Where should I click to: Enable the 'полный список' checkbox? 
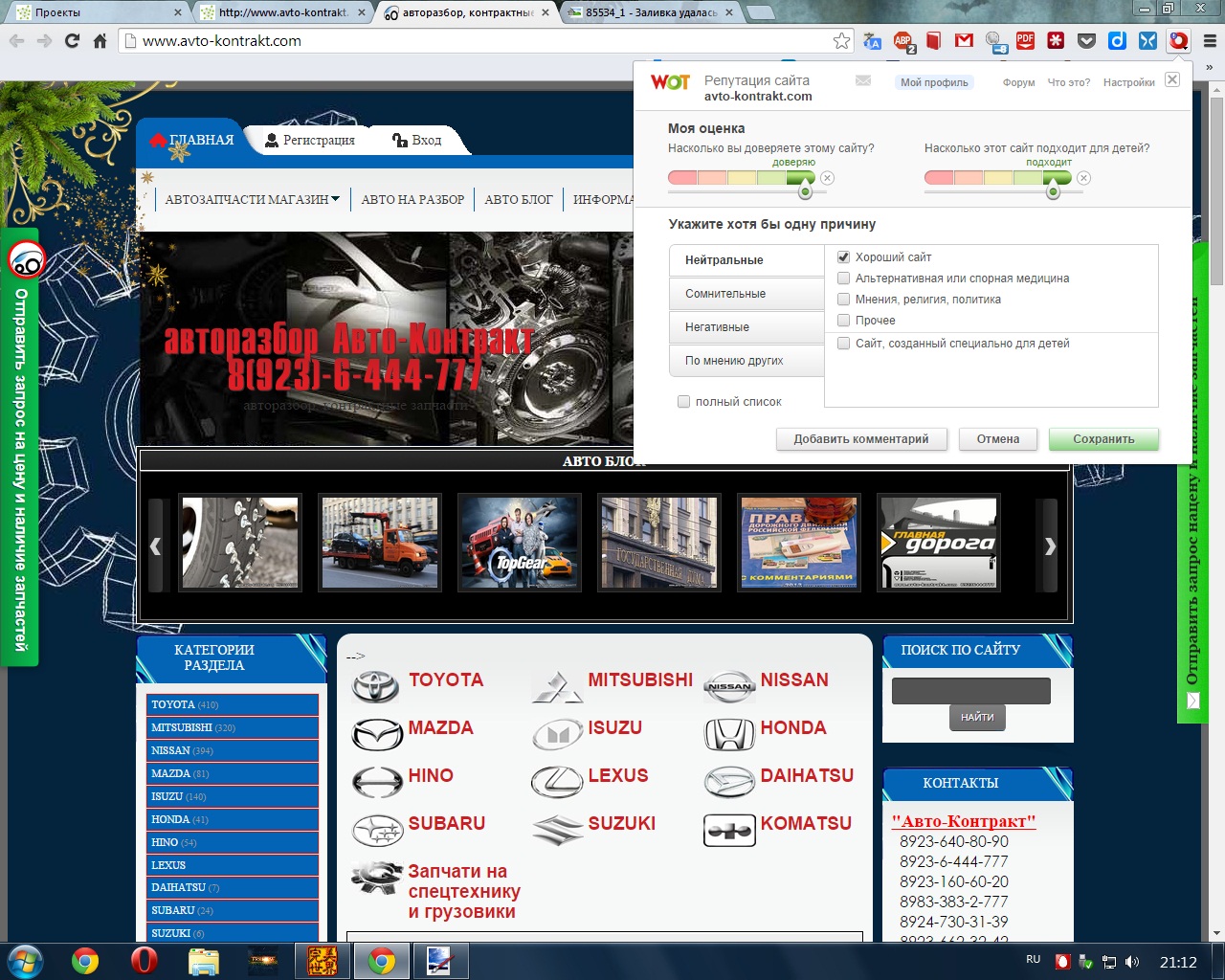click(683, 402)
